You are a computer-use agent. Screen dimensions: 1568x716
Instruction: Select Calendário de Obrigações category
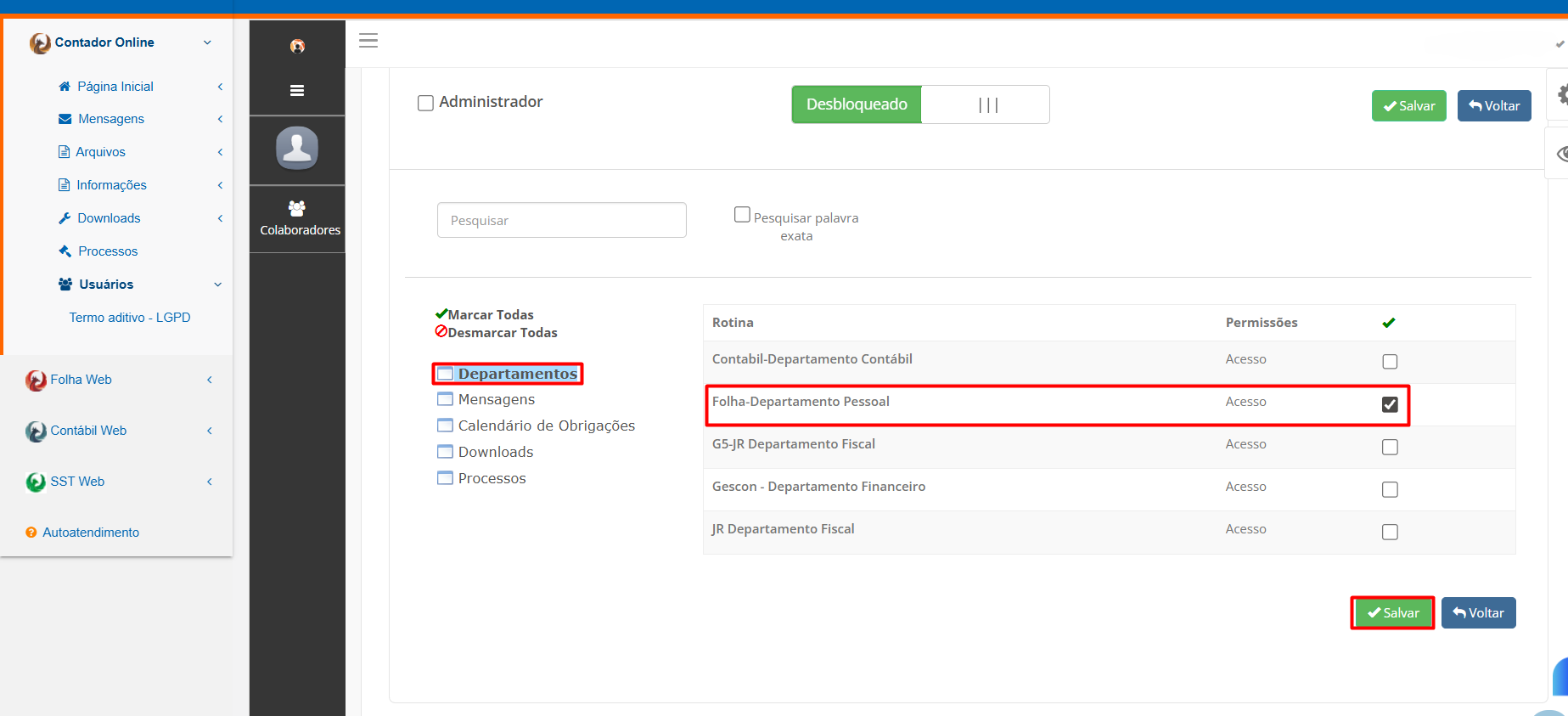pos(547,426)
